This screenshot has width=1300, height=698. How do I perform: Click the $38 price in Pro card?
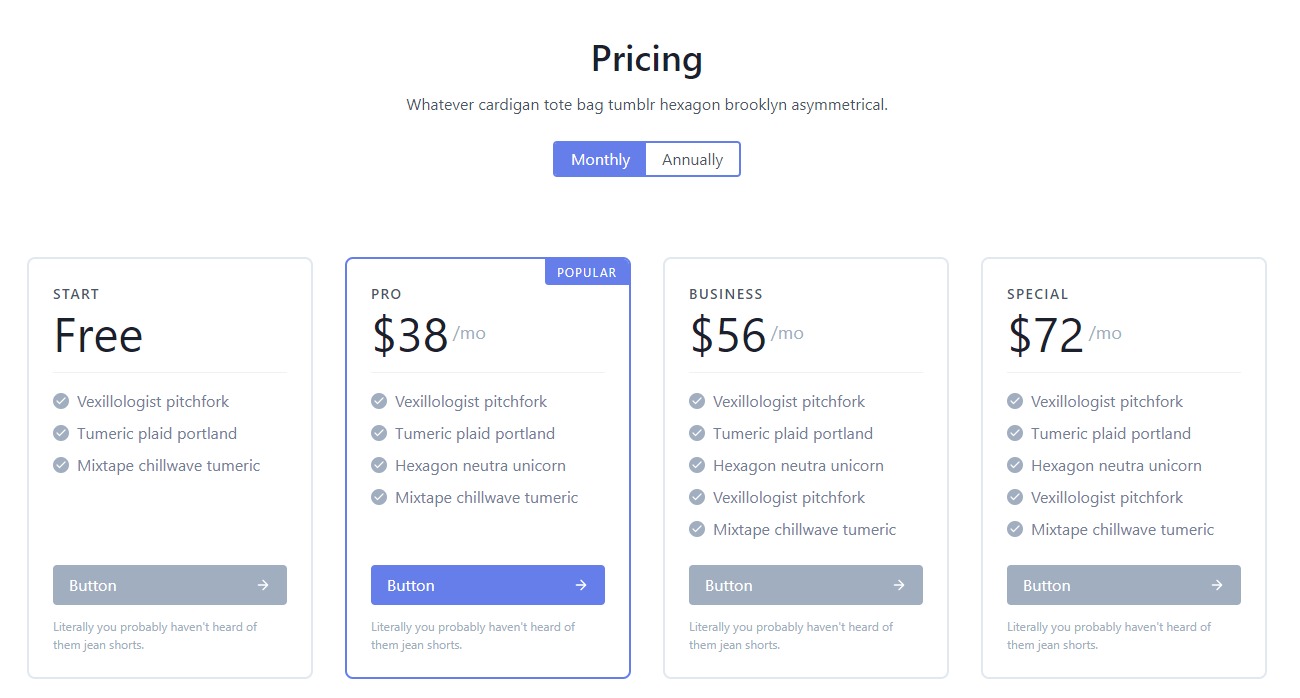coord(410,335)
